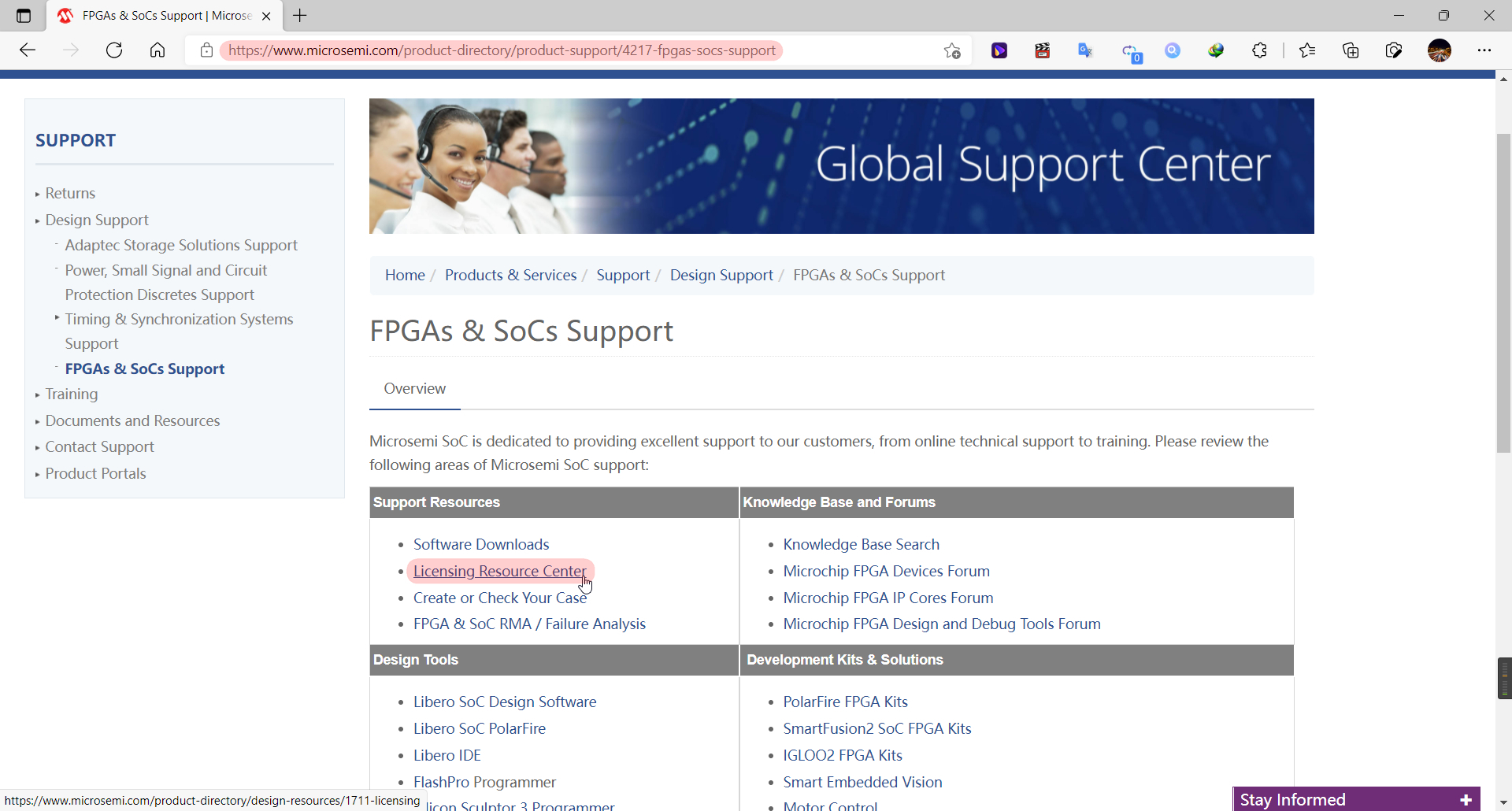Click the browser Forward arrow

click(71, 50)
